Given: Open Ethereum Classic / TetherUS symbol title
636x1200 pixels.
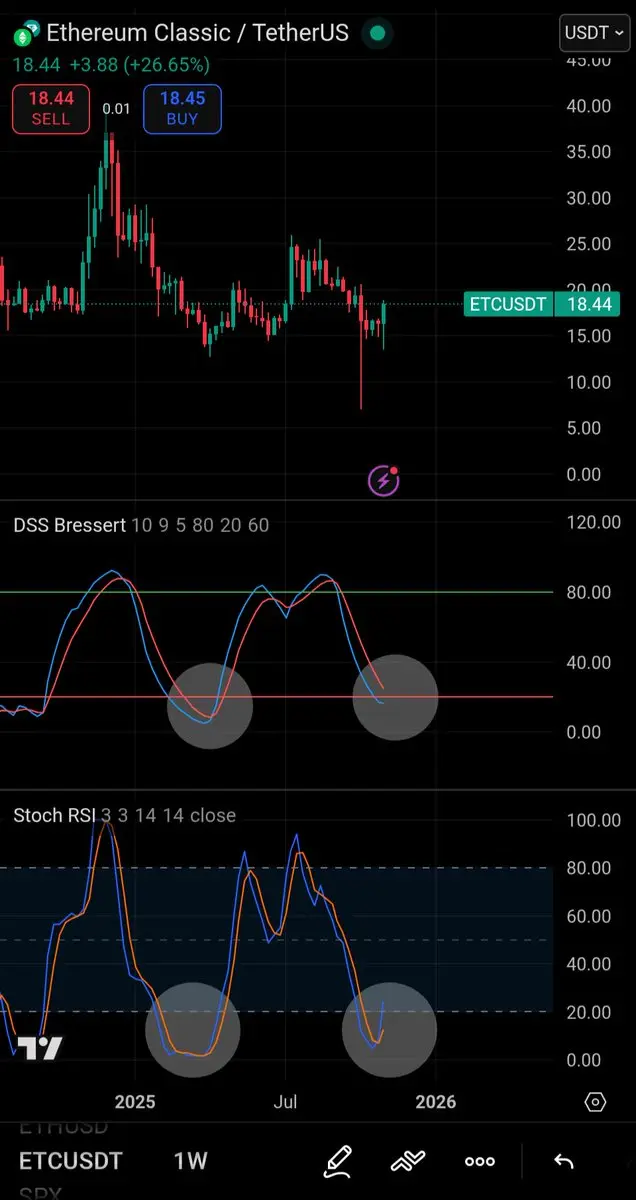Looking at the screenshot, I should [x=198, y=33].
